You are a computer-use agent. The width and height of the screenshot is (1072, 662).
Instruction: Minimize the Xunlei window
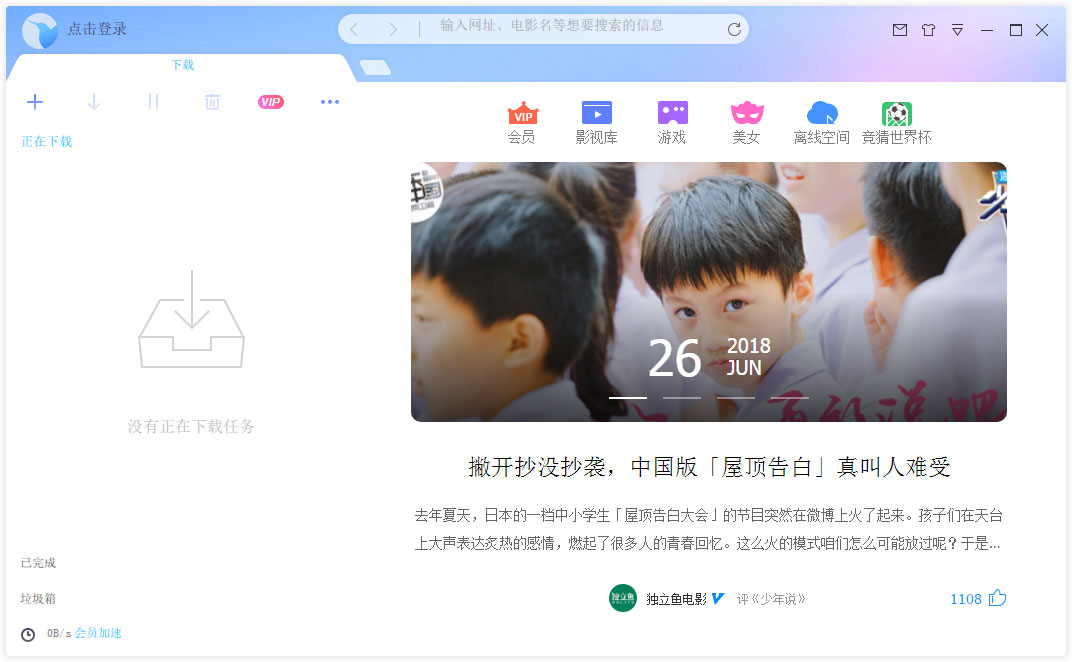[987, 30]
